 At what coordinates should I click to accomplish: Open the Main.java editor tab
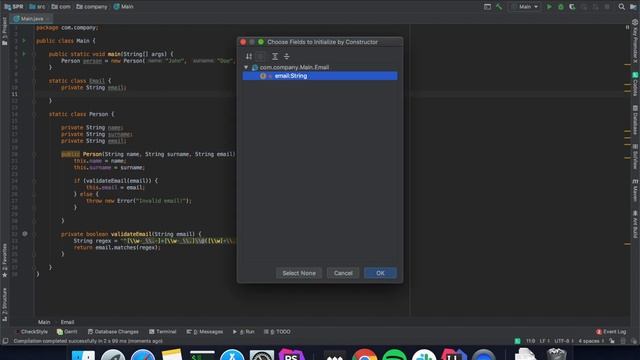[31, 19]
